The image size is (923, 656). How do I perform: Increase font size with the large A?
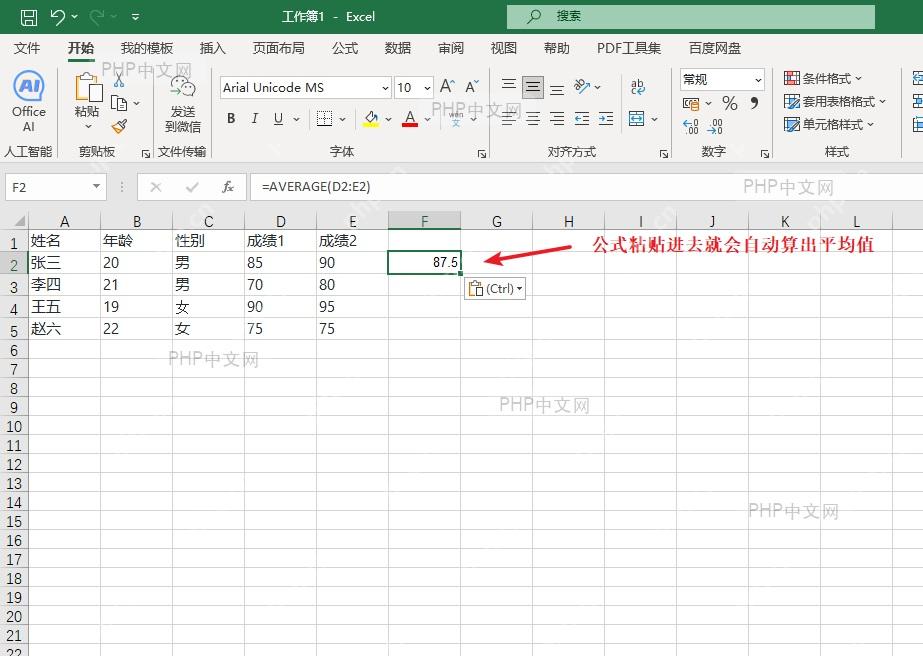pyautogui.click(x=447, y=87)
